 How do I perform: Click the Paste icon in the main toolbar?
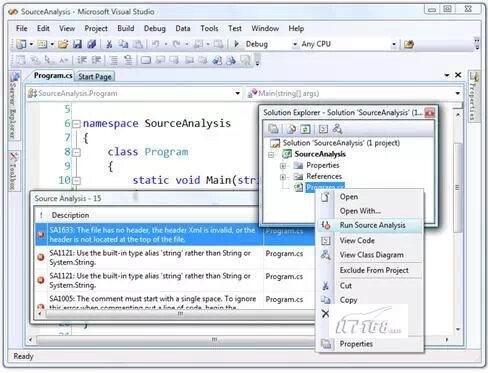click(x=138, y=44)
